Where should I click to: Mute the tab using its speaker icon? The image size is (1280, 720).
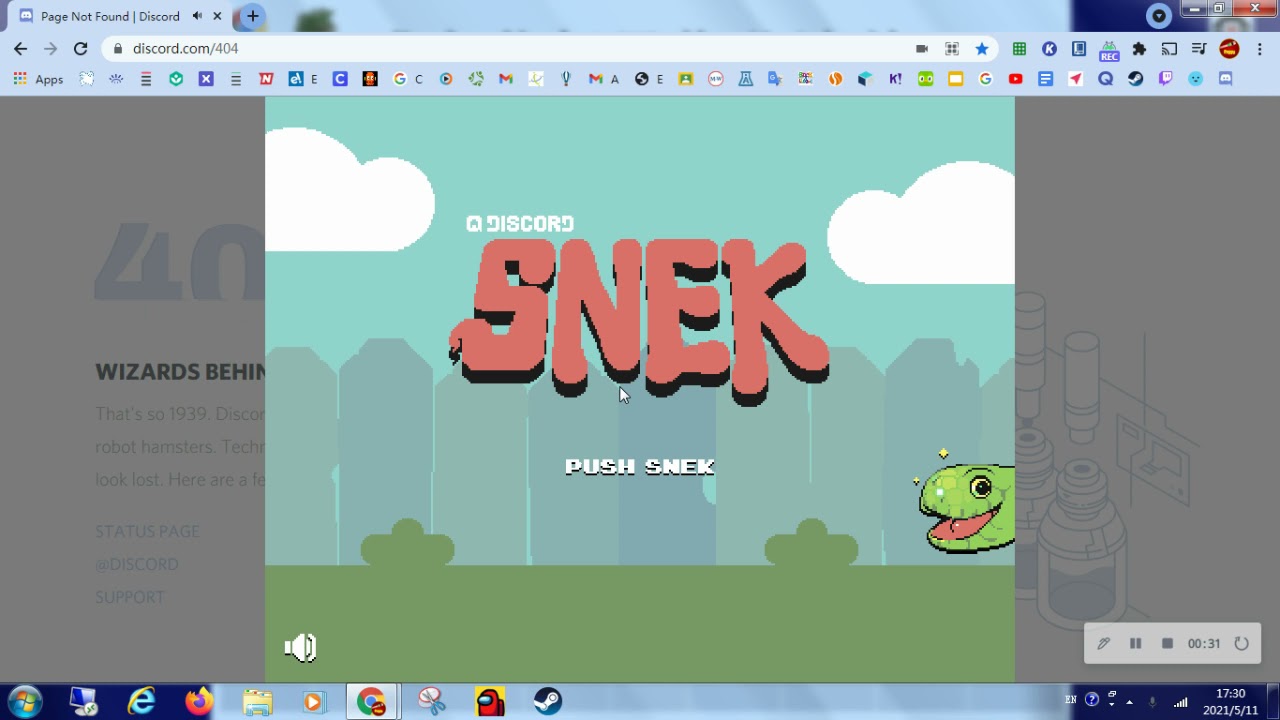coord(197,16)
